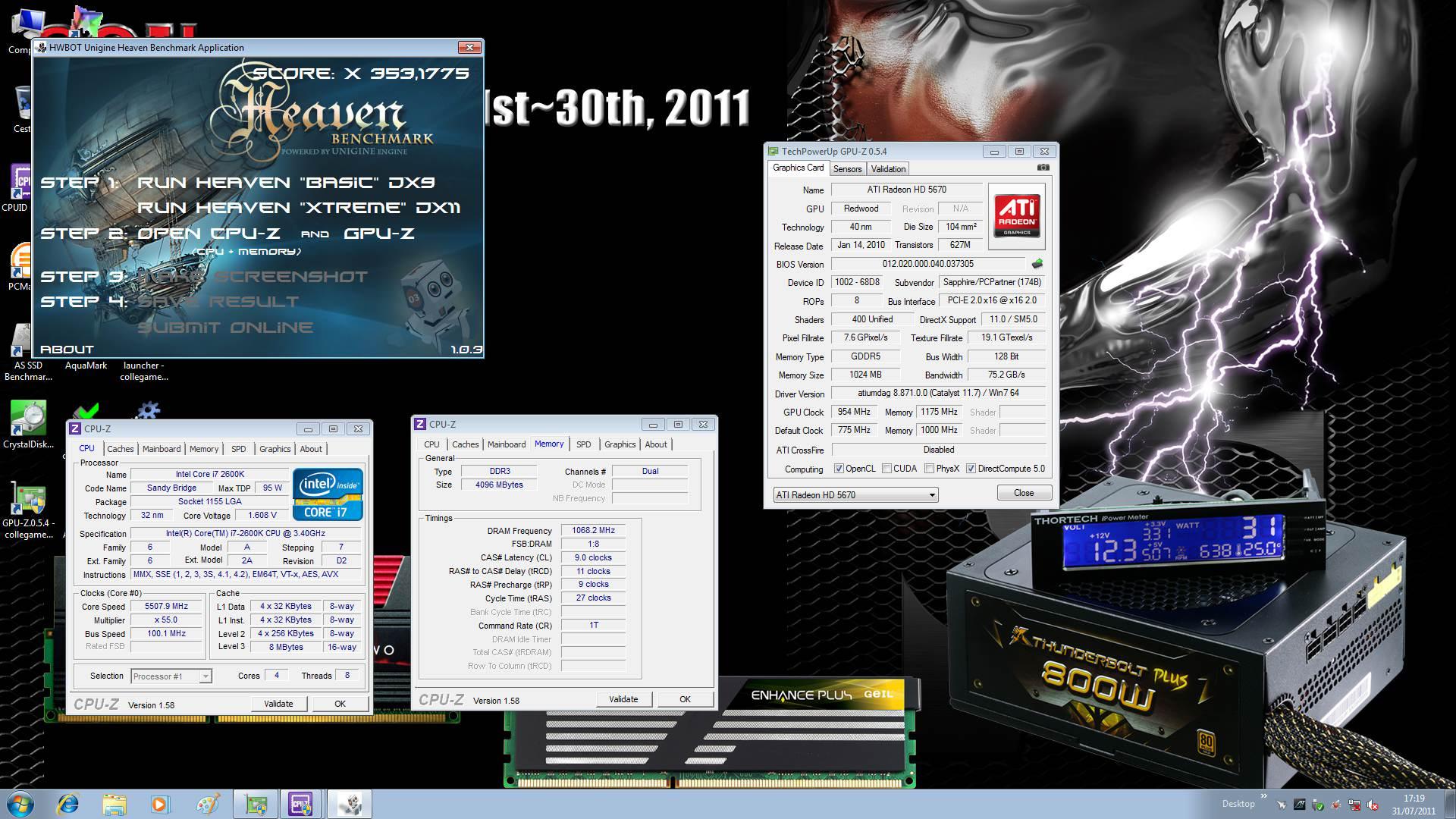Screen dimensions: 1456x819
Task: Toggle the CUDA checkbox in GPU-Z
Action: [886, 469]
